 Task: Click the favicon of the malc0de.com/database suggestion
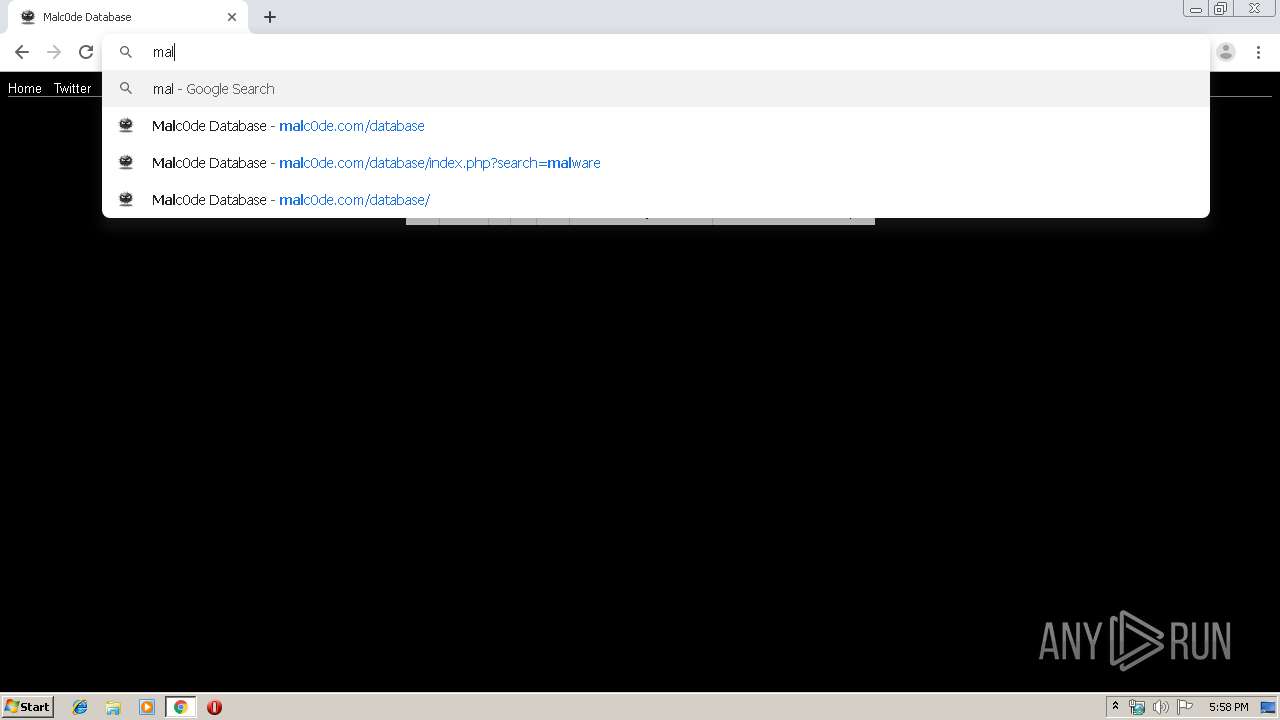tap(126, 126)
